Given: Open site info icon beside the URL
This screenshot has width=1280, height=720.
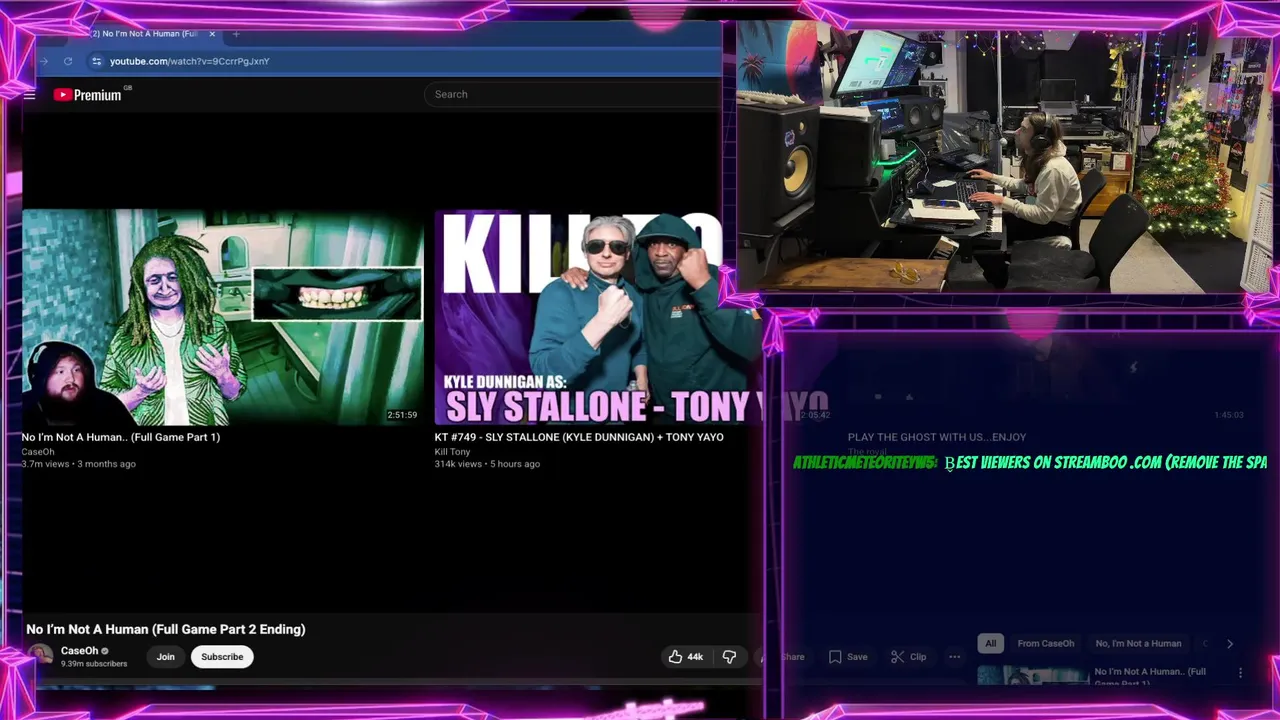Looking at the screenshot, I should [96, 61].
